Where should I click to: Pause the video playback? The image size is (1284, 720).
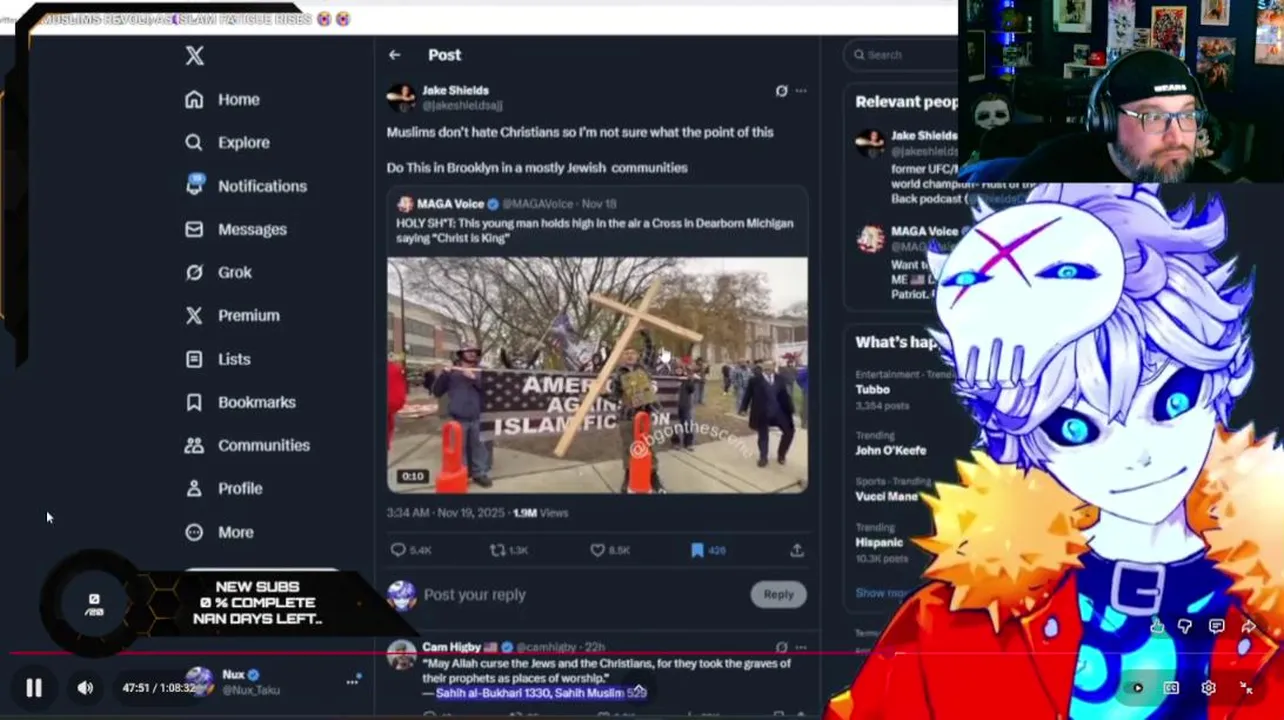point(34,688)
